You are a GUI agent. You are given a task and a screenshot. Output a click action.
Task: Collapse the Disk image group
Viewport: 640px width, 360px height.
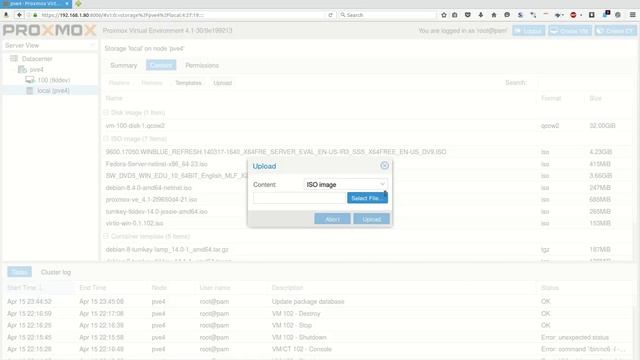[x=106, y=112]
